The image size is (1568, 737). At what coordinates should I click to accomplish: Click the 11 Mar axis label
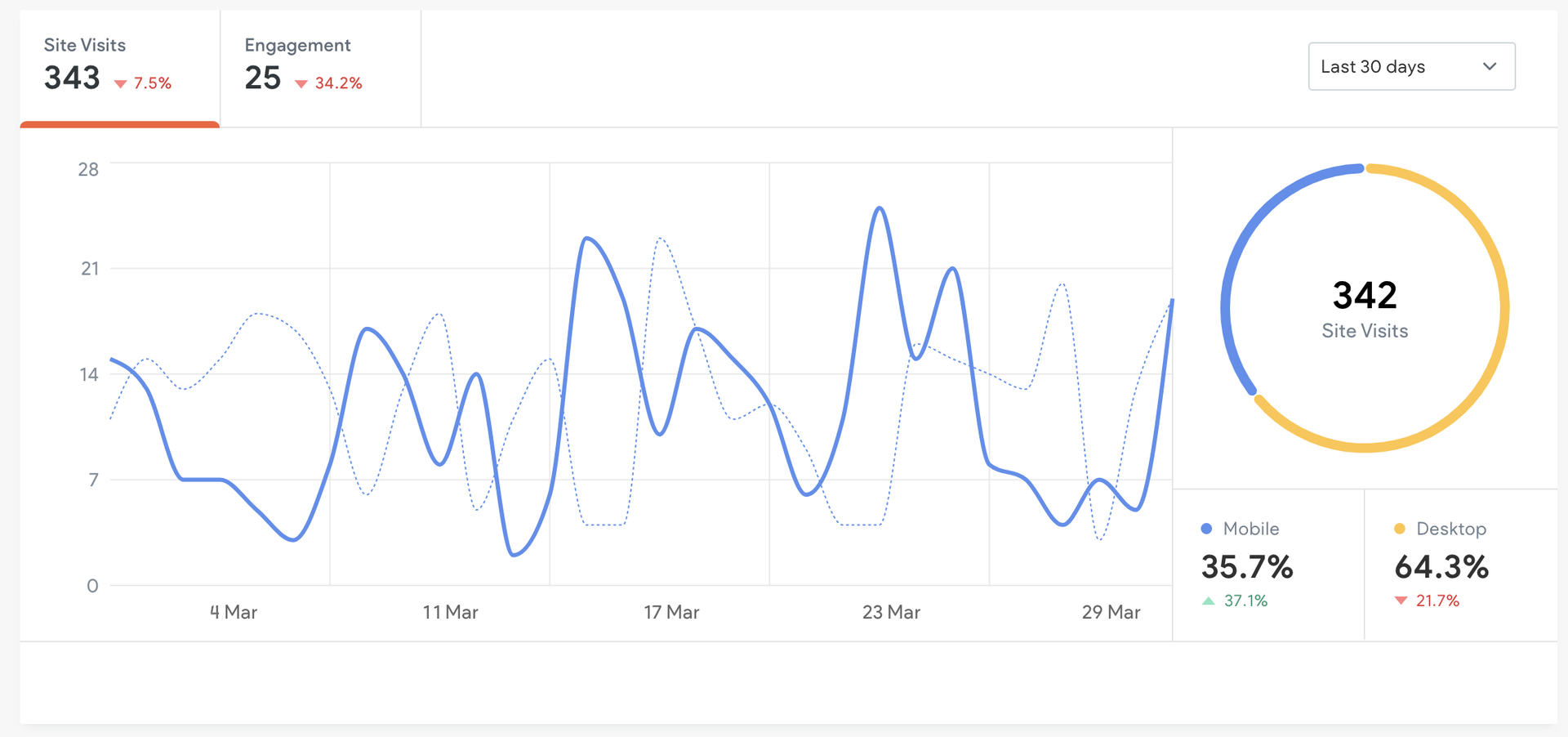450,612
